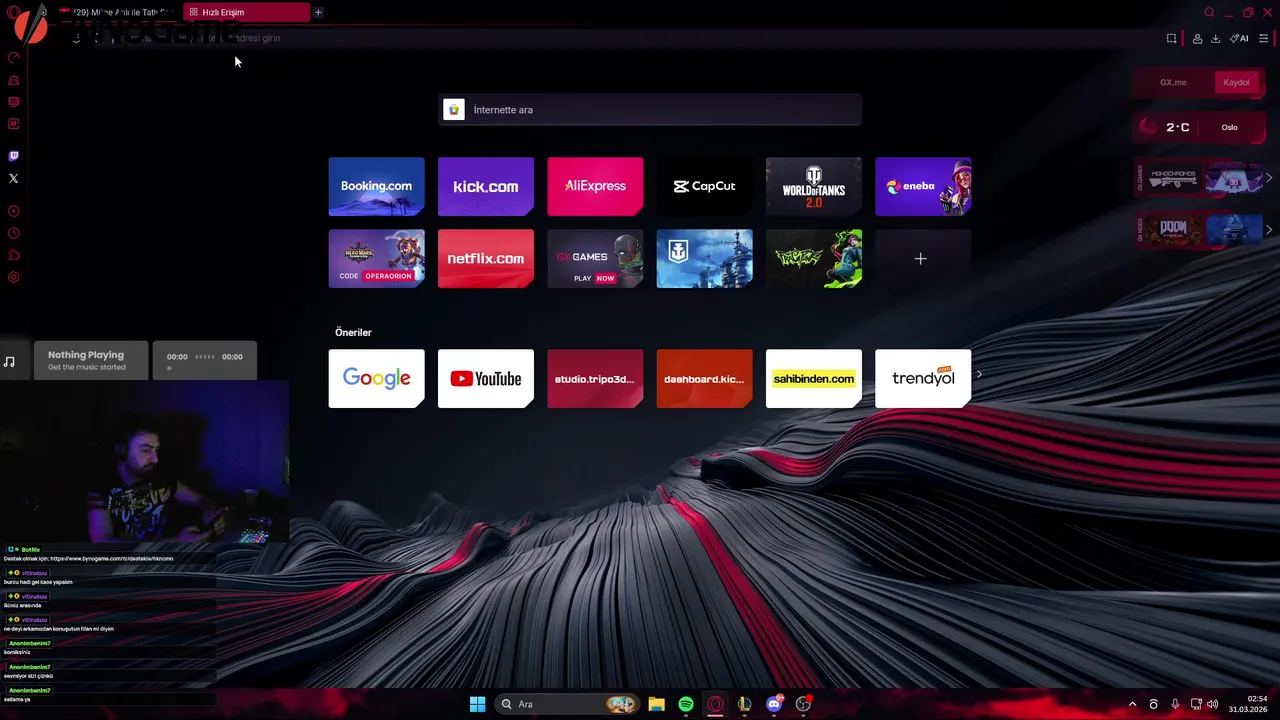The width and height of the screenshot is (1280, 720).
Task: Click the snapshot capture icon in toolbar
Action: [x=1172, y=38]
